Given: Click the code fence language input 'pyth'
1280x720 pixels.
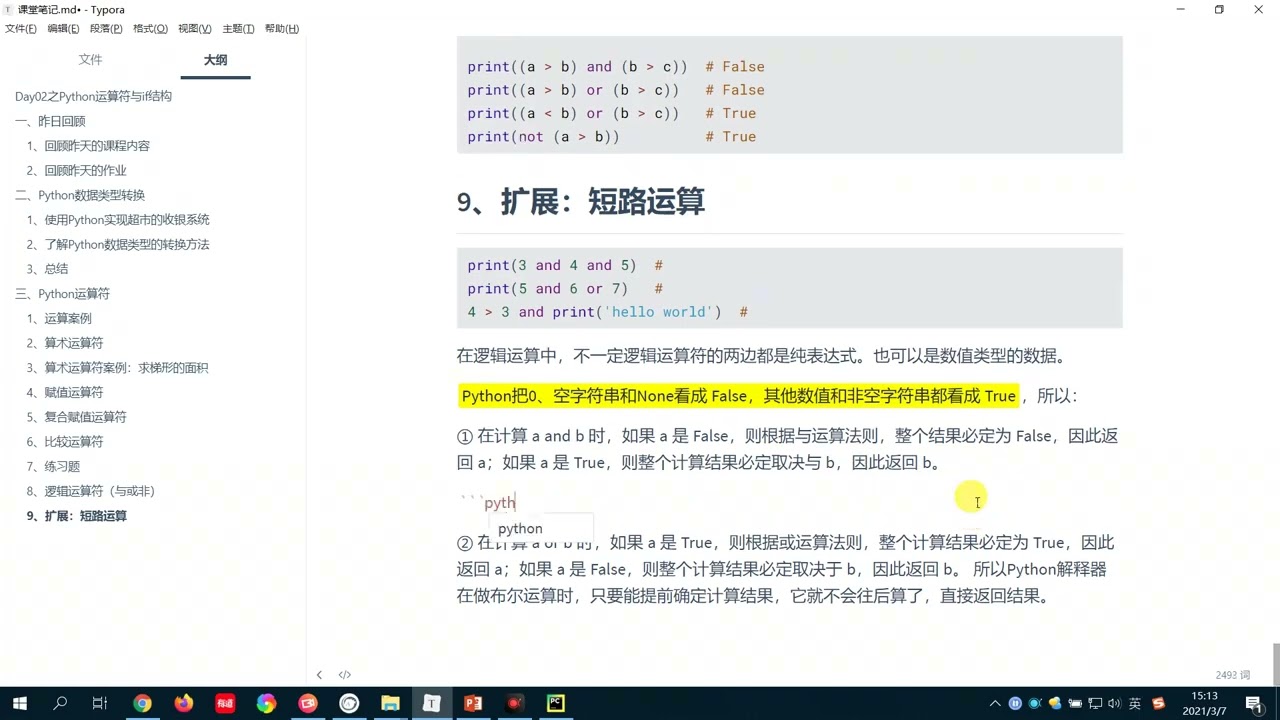Looking at the screenshot, I should 500,503.
